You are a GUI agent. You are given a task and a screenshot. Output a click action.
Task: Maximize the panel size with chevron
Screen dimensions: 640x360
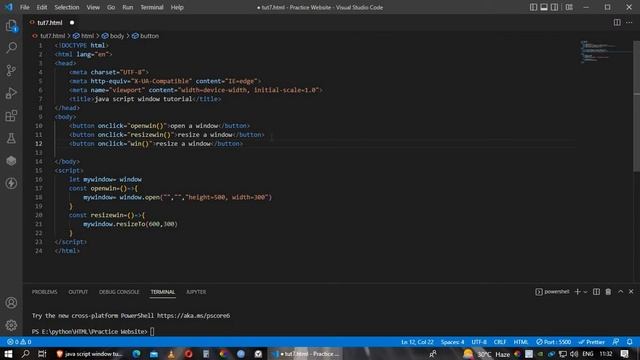coord(620,291)
